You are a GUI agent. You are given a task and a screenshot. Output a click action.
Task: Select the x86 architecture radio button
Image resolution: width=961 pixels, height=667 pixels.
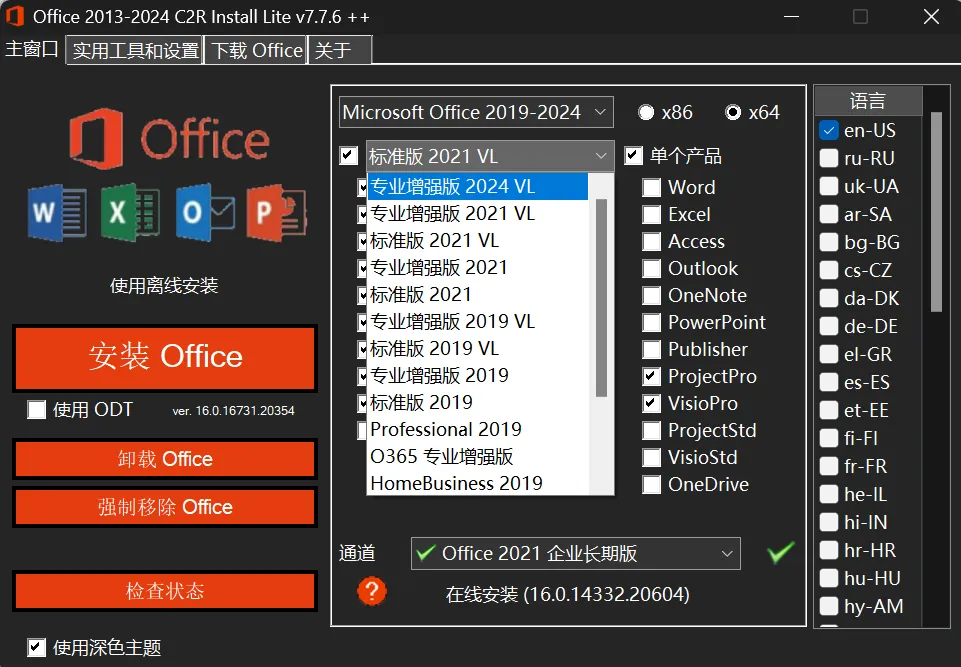pos(646,112)
